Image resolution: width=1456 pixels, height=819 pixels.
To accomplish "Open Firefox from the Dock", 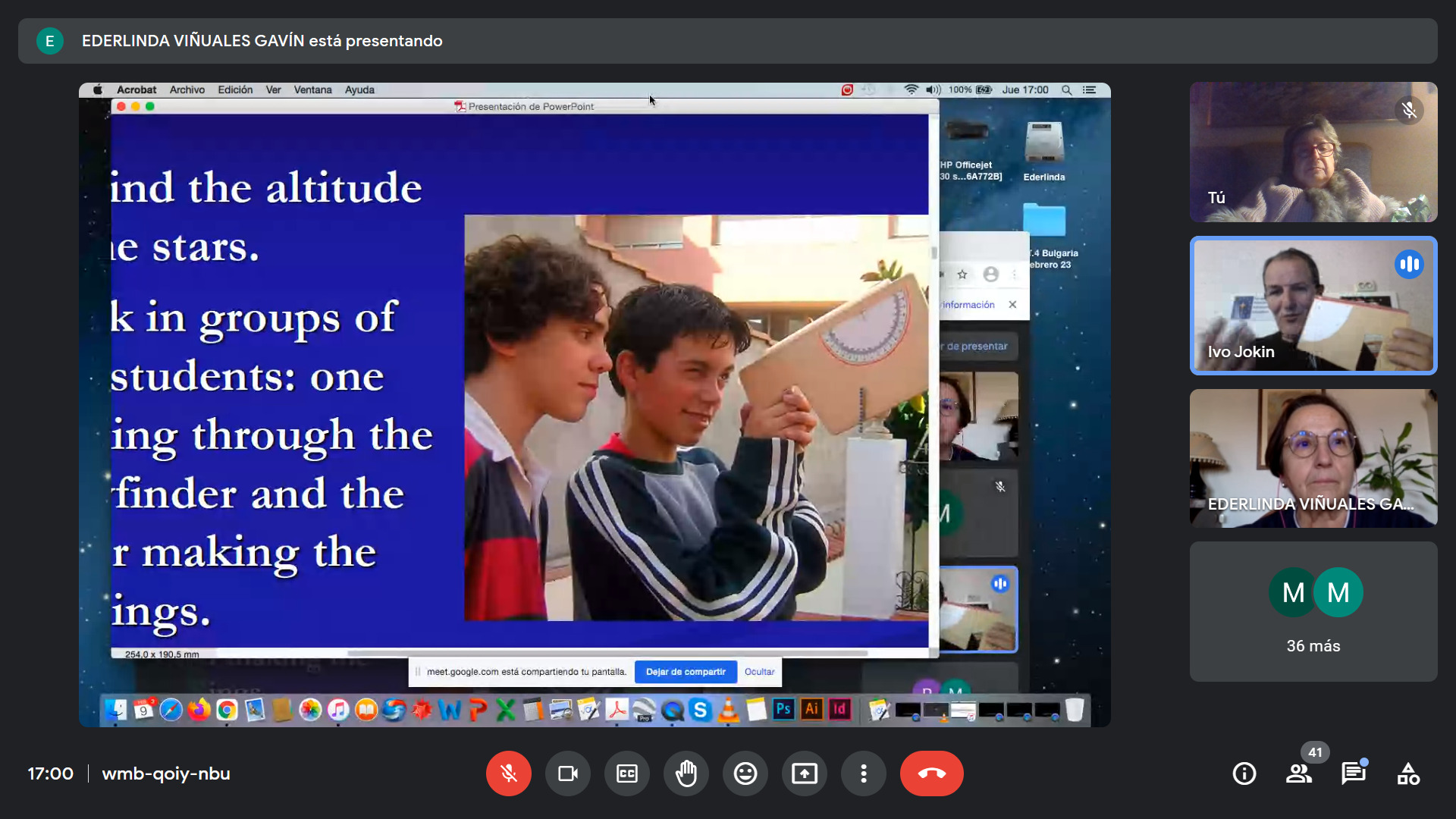I will tap(199, 710).
